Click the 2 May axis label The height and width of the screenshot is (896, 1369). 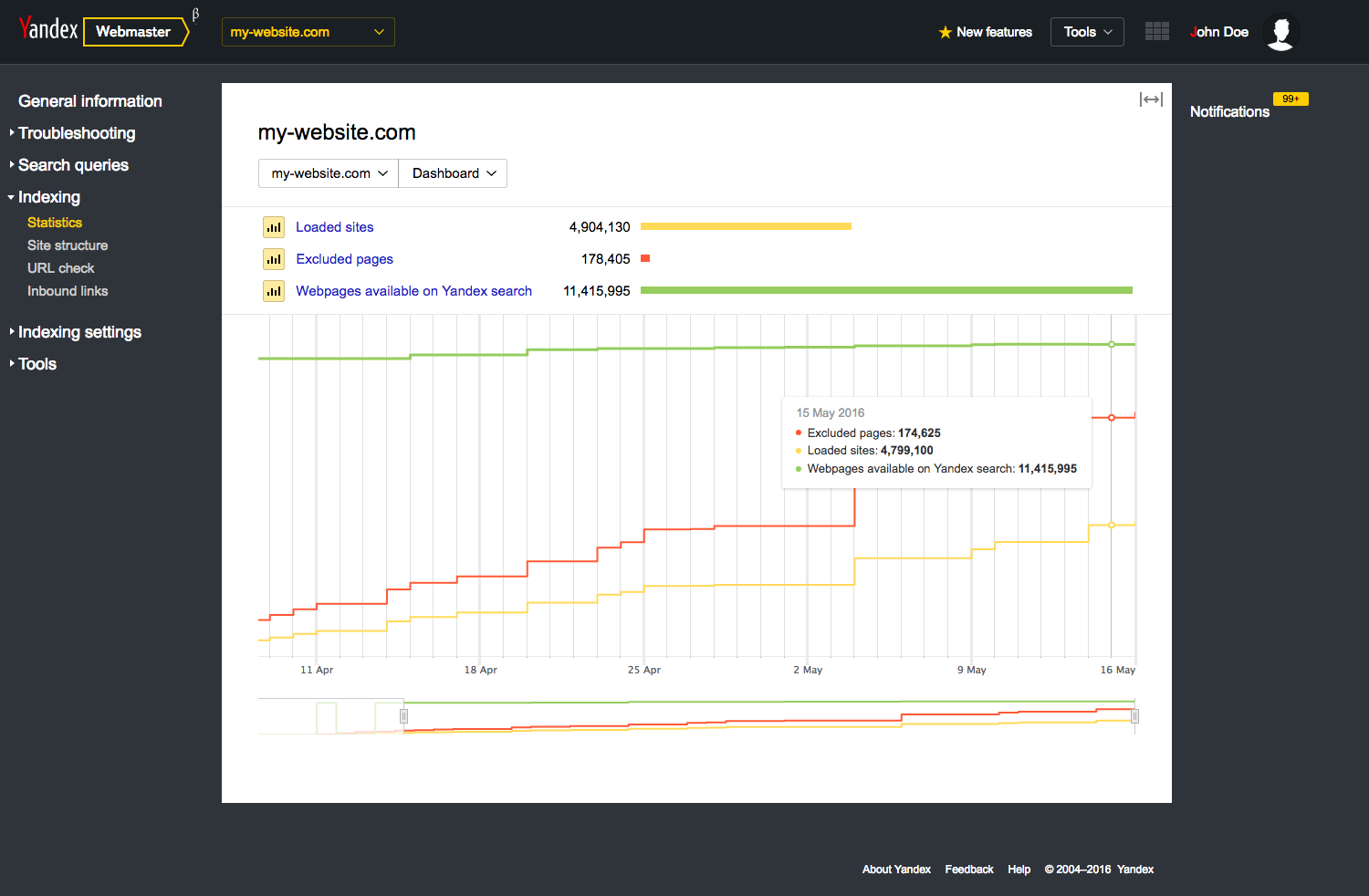click(x=808, y=670)
